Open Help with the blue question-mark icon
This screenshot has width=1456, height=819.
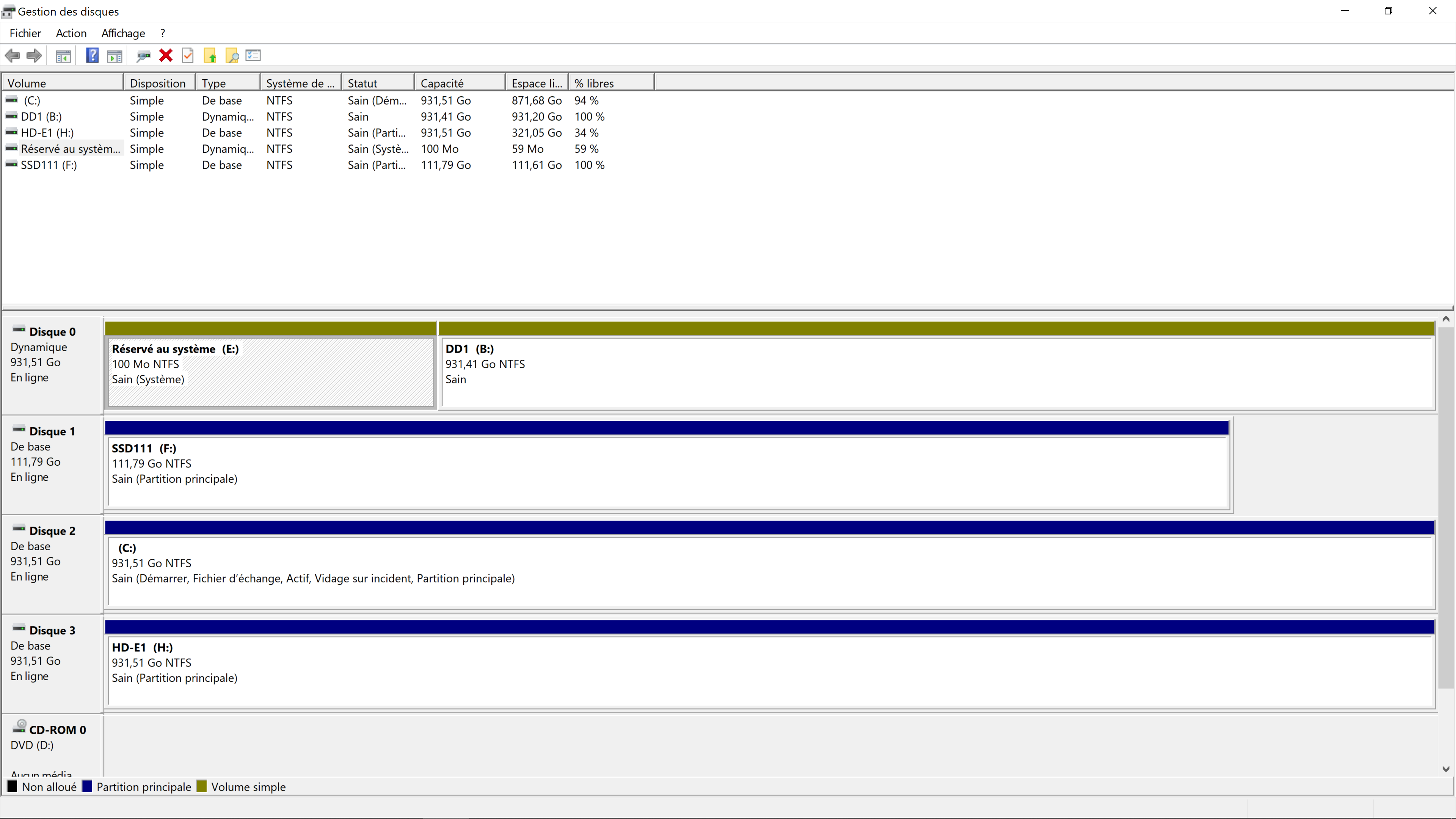coord(92,55)
